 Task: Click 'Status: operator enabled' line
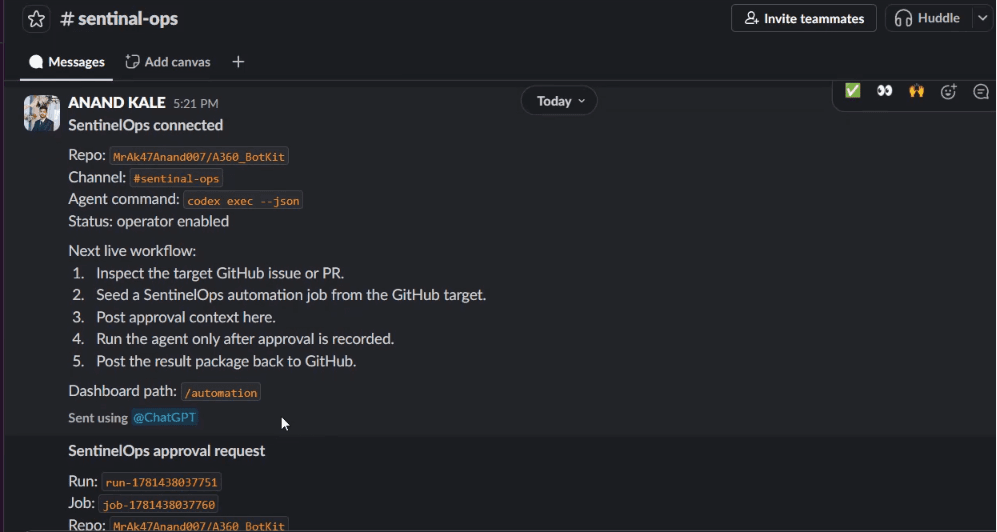[149, 221]
